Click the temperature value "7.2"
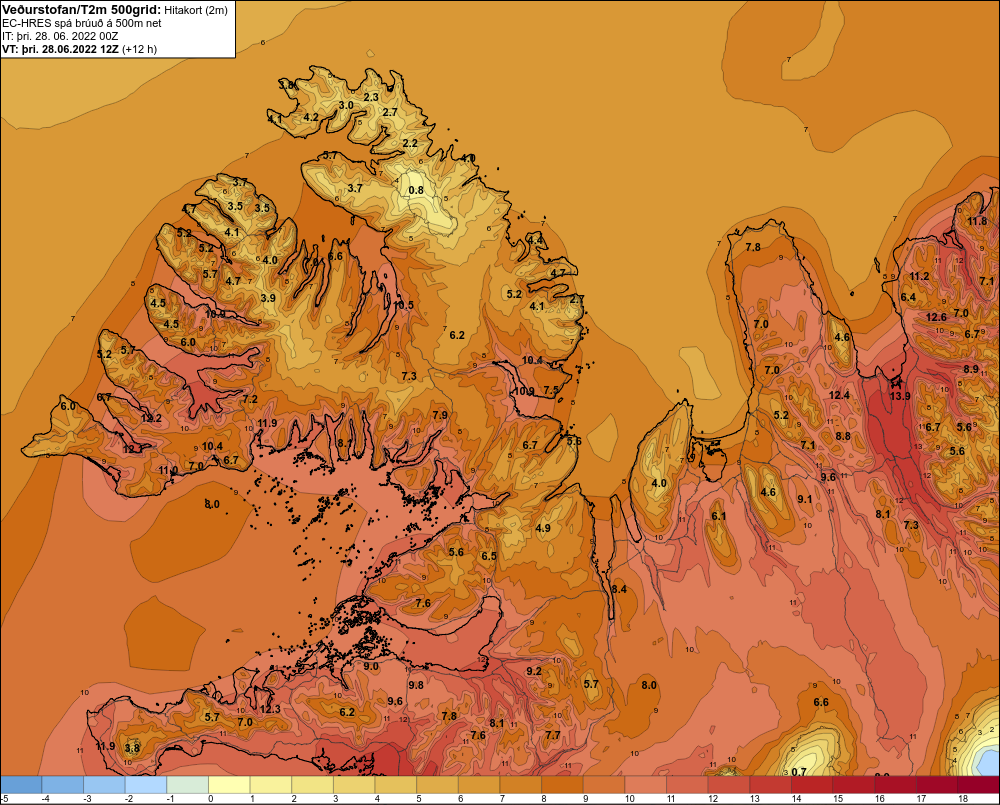Image resolution: width=1000 pixels, height=805 pixels. 250,399
